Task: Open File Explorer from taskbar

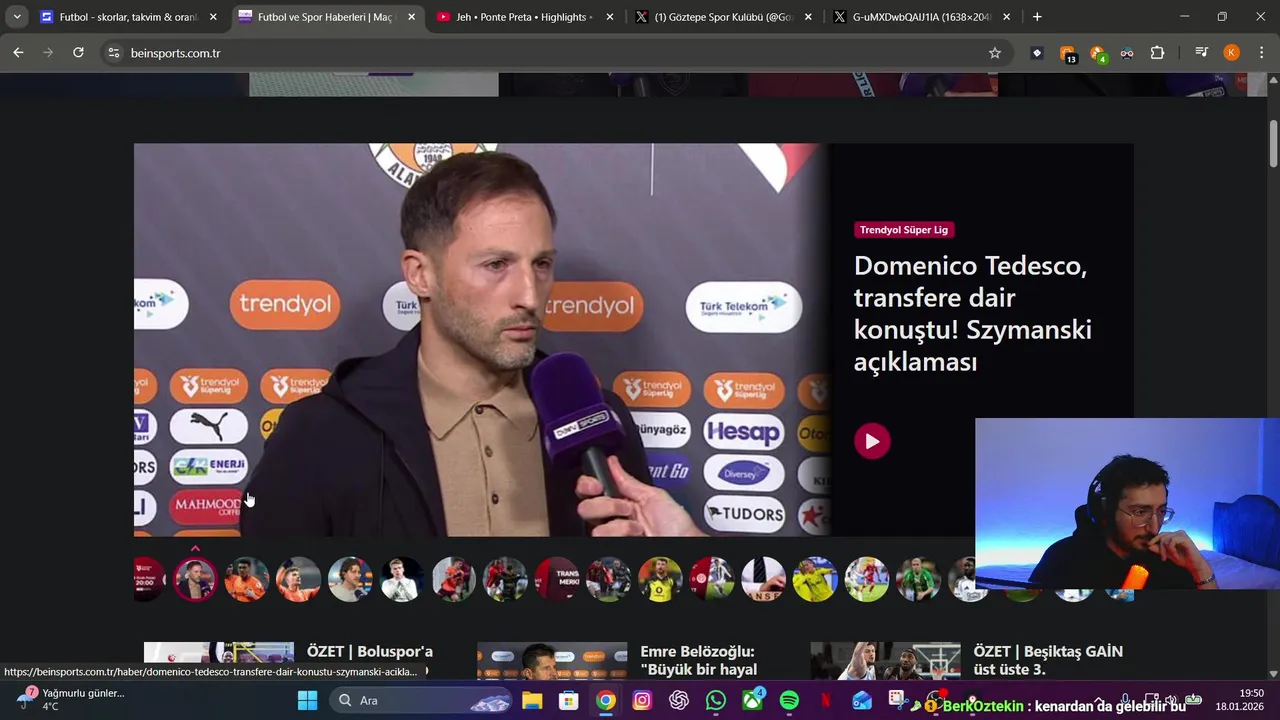Action: [532, 700]
